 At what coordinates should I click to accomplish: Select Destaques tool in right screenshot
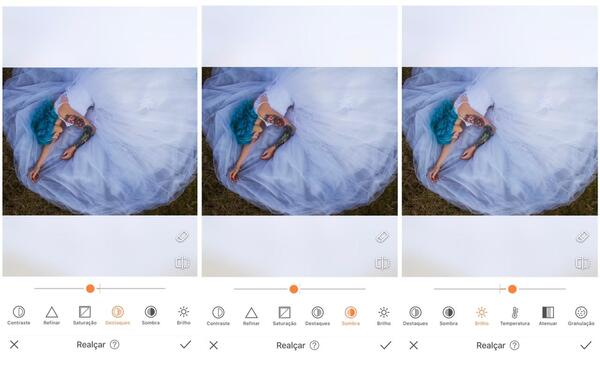[415, 316]
